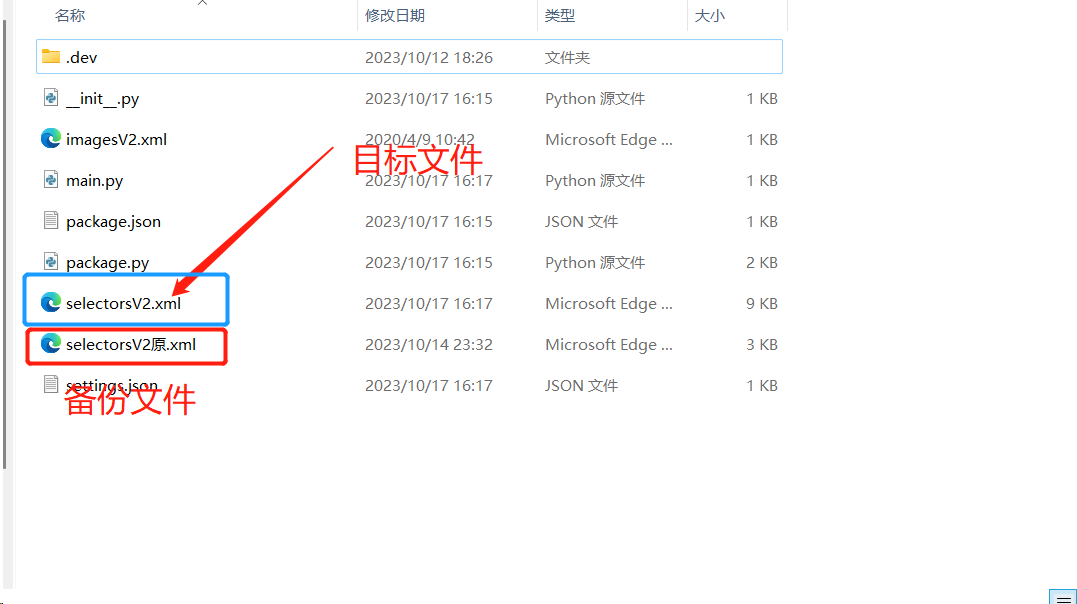
Task: Select the settings.json file name
Action: point(112,385)
